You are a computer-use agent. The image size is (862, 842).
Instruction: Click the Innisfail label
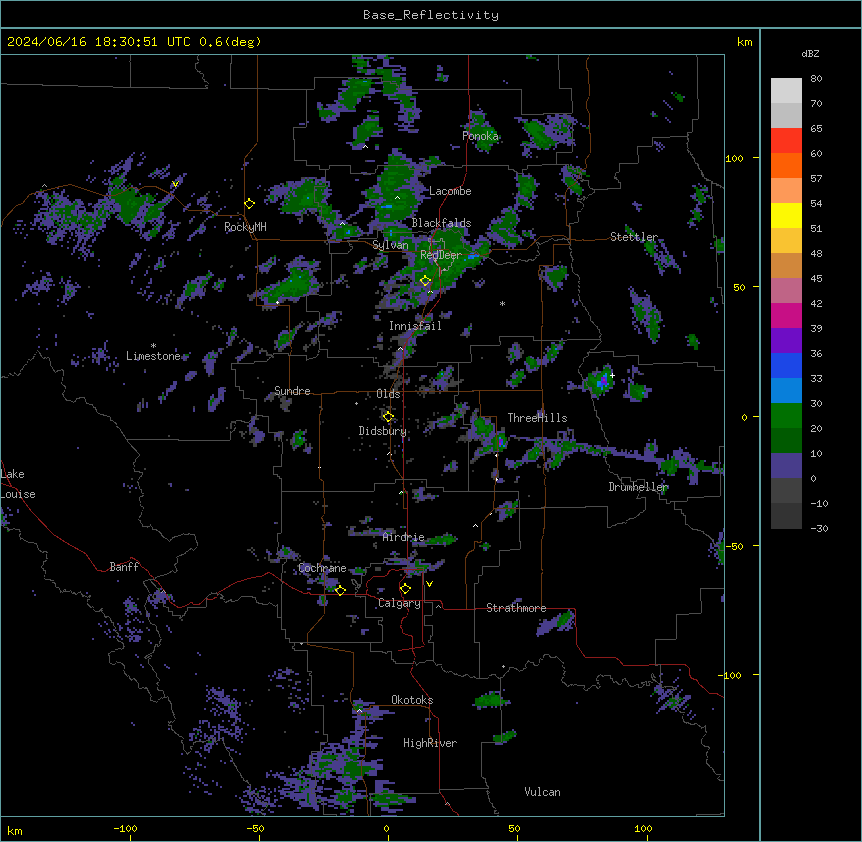(x=415, y=326)
